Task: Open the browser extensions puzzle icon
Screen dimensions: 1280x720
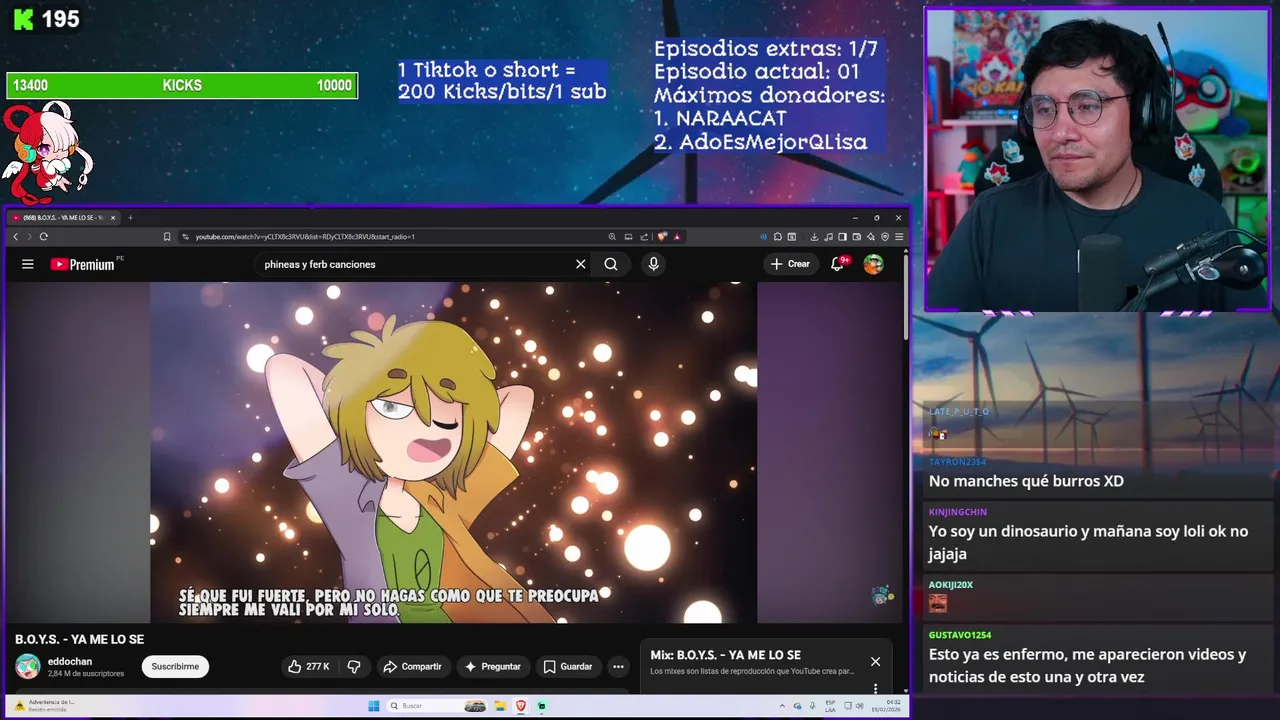Action: pyautogui.click(x=778, y=237)
